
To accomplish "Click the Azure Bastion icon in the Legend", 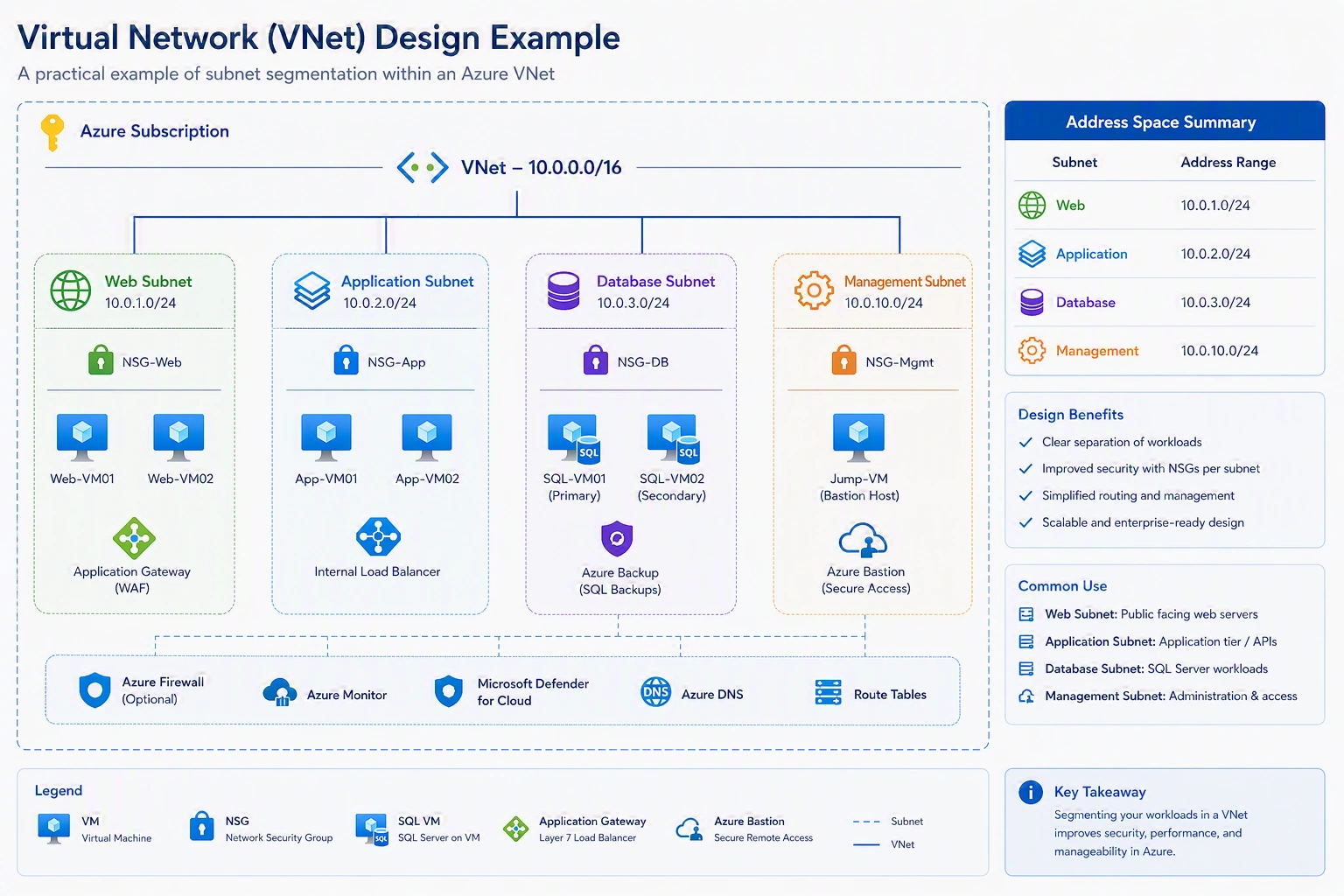I will coord(689,829).
